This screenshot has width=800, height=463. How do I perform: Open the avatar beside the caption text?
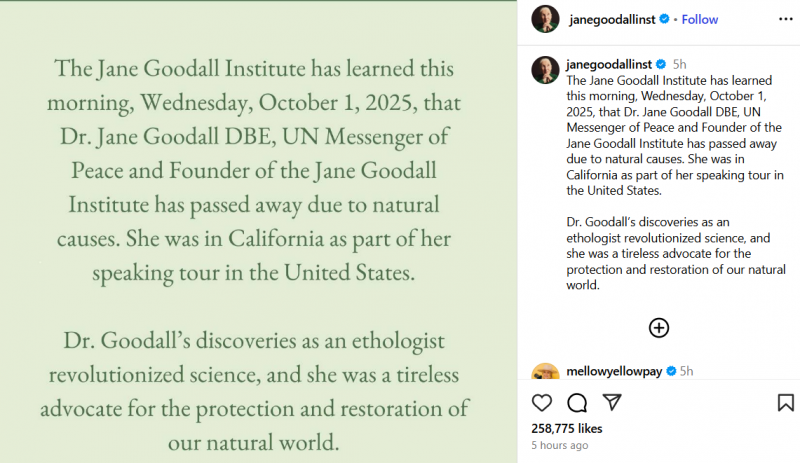pos(545,70)
